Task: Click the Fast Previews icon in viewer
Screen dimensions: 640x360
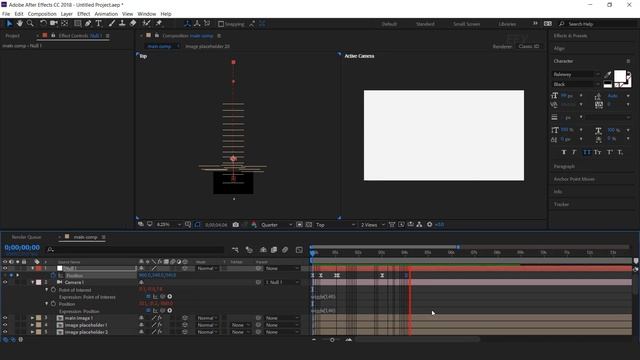Action: coord(401,224)
